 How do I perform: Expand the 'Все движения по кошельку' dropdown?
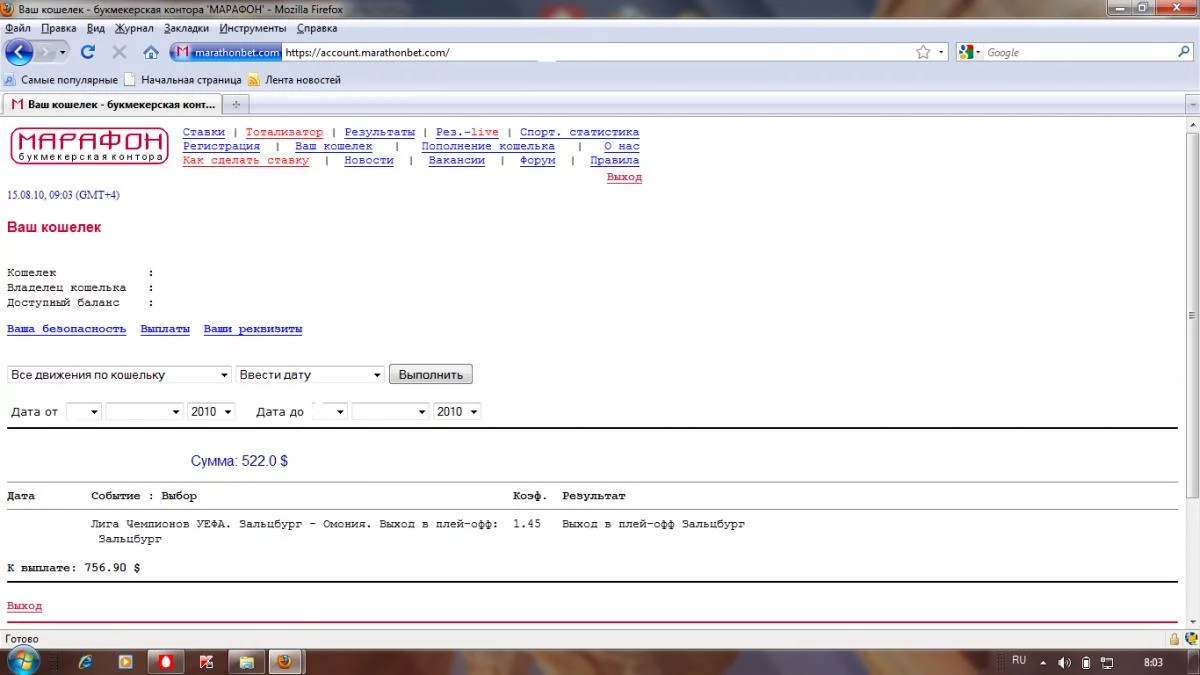click(x=120, y=375)
